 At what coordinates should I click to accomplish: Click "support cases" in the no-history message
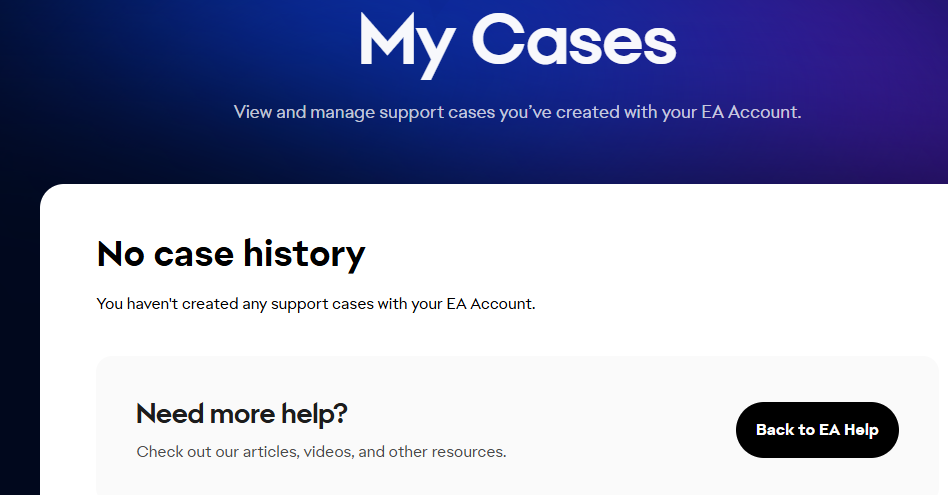tap(323, 303)
